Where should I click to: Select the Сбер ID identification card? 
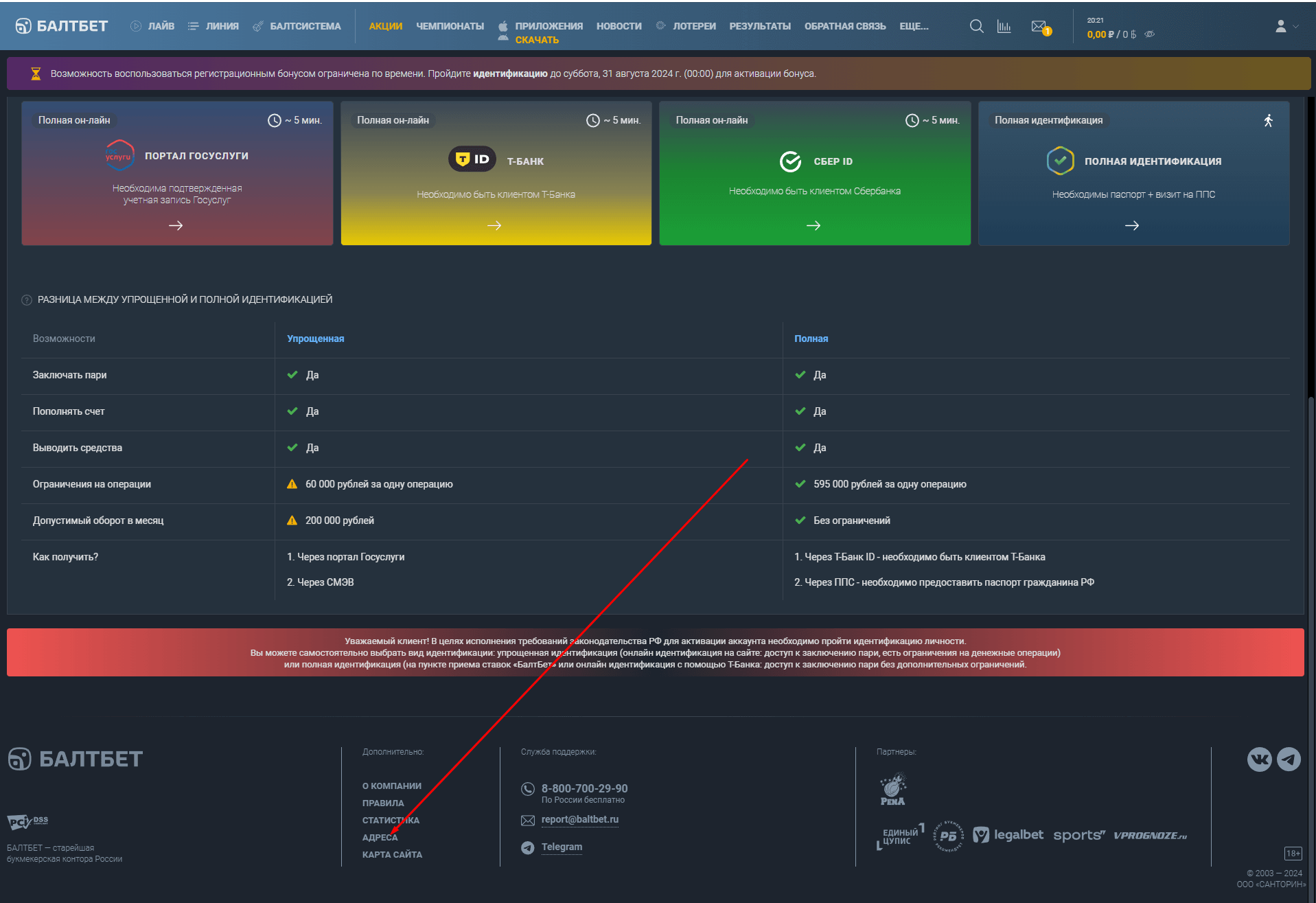(x=815, y=173)
